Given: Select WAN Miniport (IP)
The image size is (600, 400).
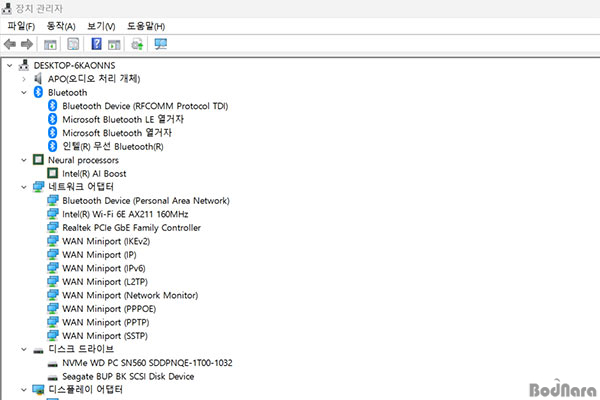Looking at the screenshot, I should tap(99, 255).
